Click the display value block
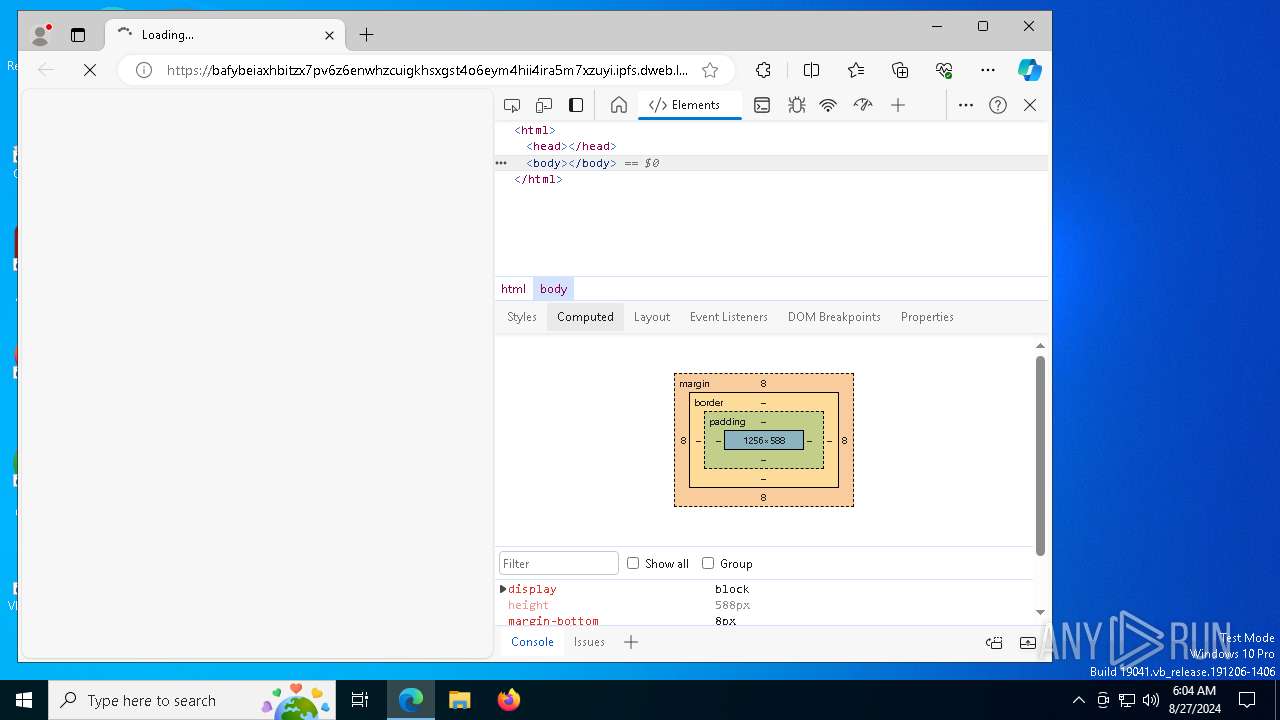 [732, 589]
